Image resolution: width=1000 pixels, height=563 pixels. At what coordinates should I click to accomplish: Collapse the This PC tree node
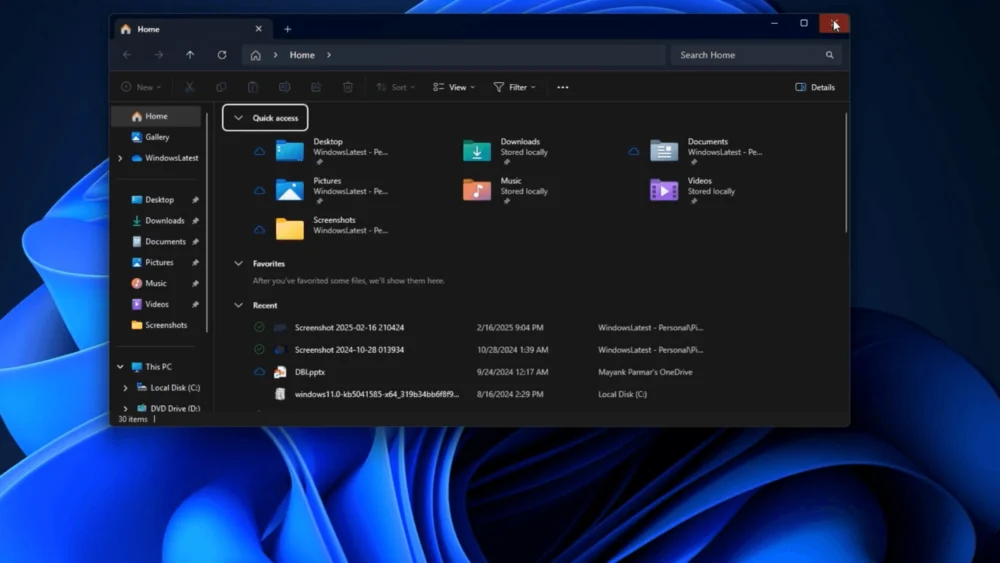(120, 367)
